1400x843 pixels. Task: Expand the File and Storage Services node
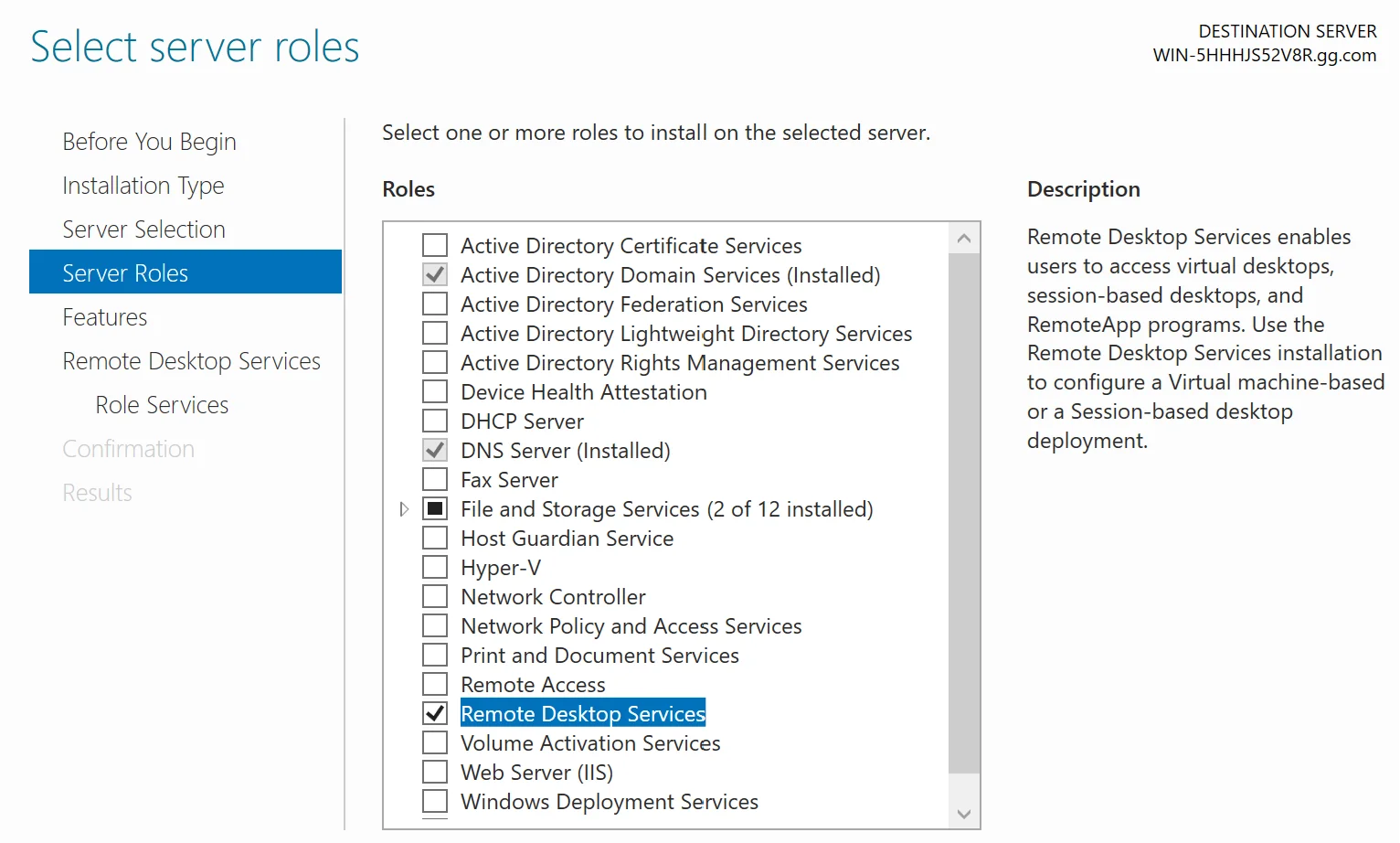404,509
